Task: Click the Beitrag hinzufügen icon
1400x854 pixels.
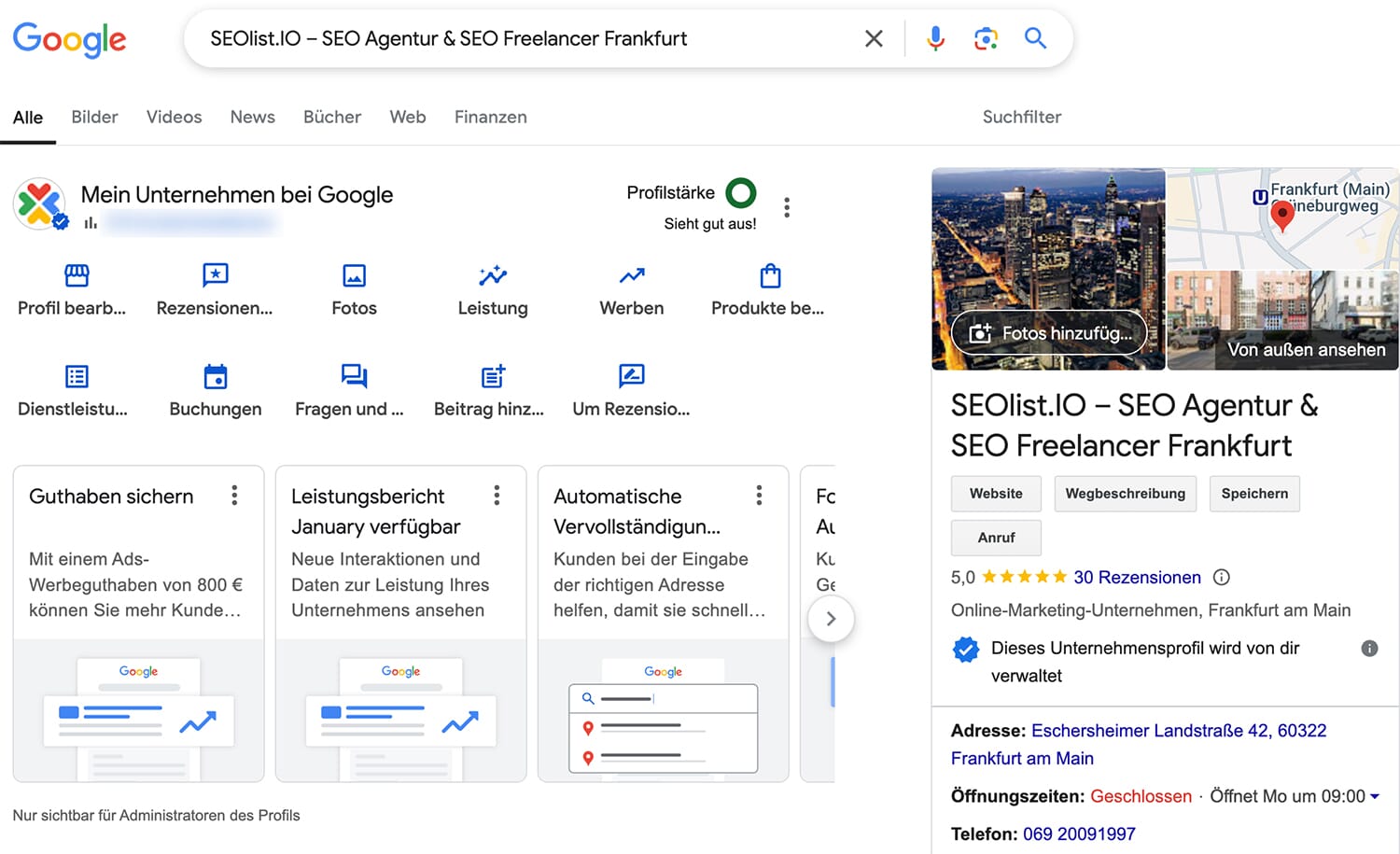Action: 493,376
